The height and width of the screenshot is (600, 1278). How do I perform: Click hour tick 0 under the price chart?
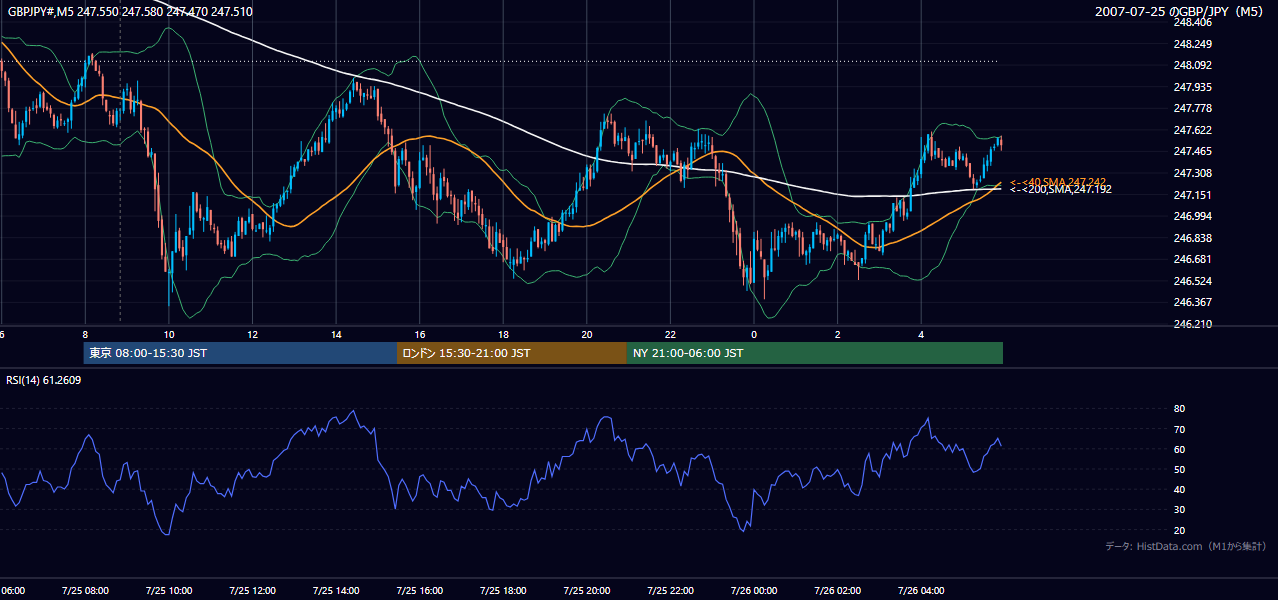[753, 334]
